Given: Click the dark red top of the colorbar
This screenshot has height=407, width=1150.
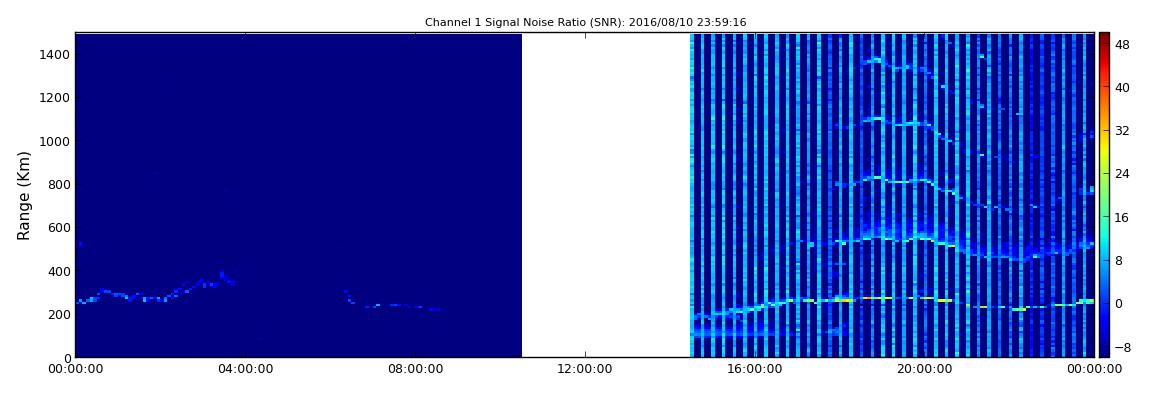Looking at the screenshot, I should 1104,38.
